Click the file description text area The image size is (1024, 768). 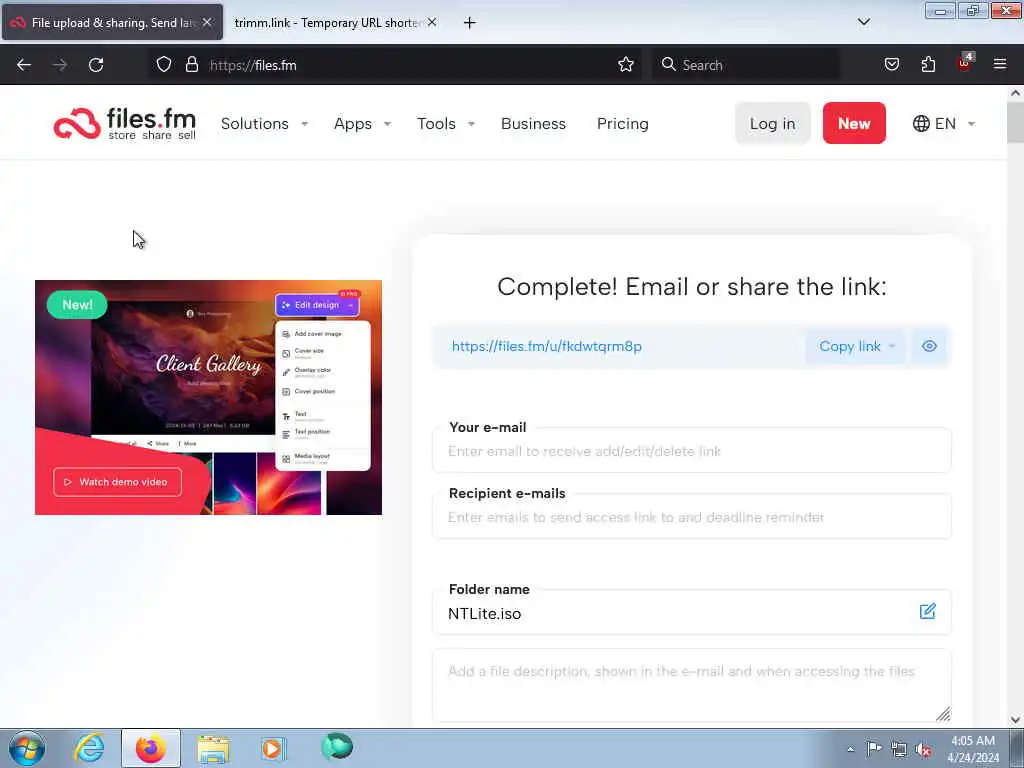click(x=692, y=685)
